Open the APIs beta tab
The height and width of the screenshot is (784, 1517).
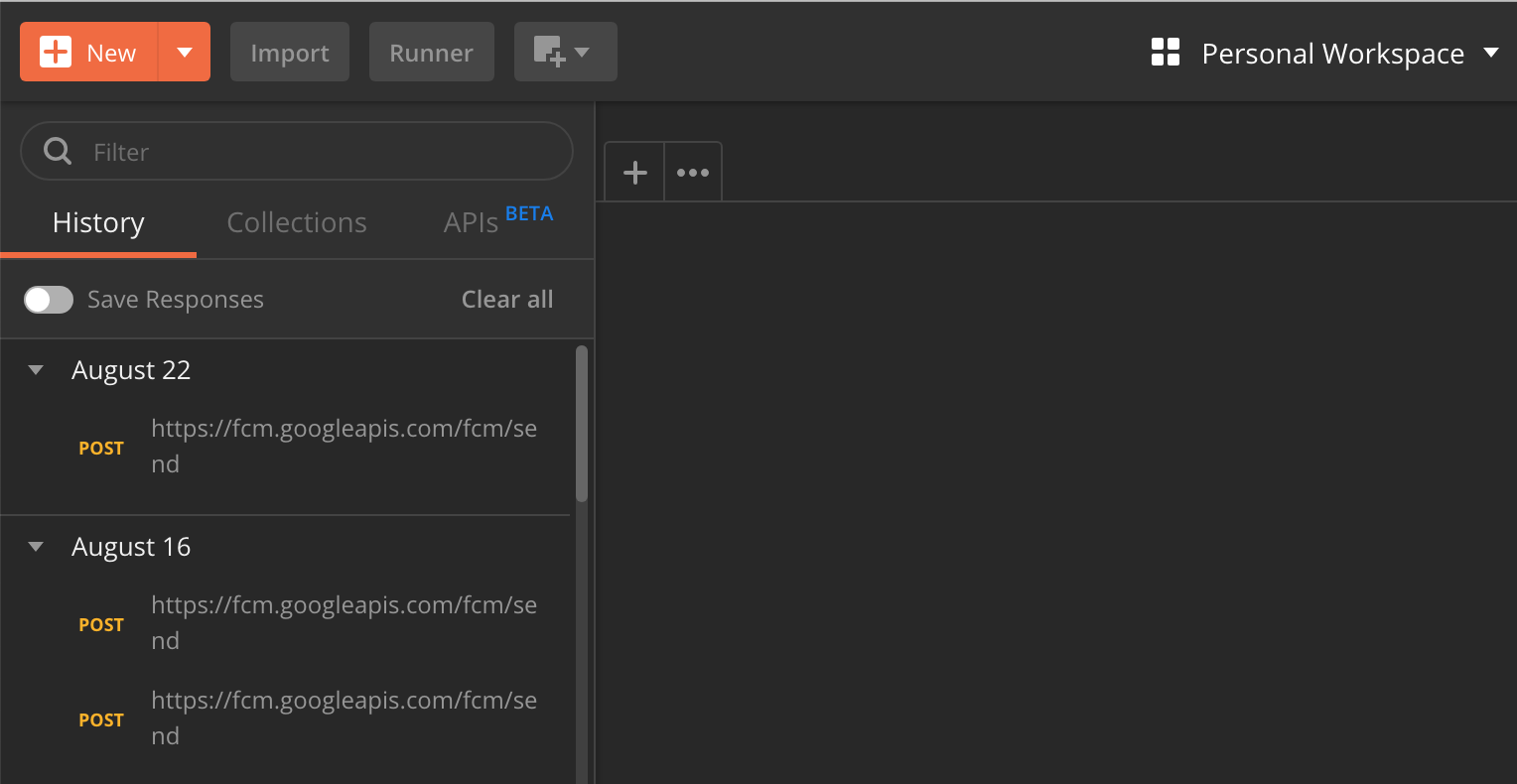tap(470, 222)
